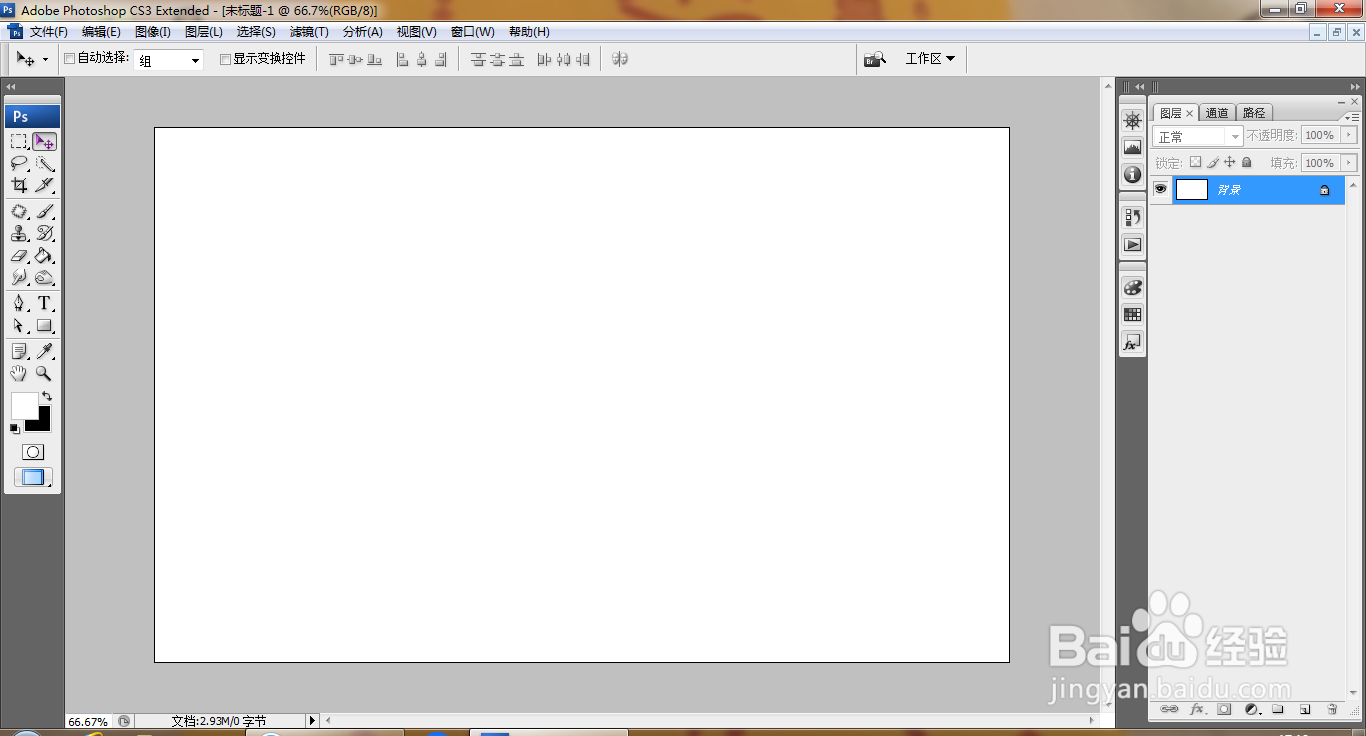Open the 工作区 workspace dropdown
The height and width of the screenshot is (736, 1366).
pyautogui.click(x=930, y=59)
